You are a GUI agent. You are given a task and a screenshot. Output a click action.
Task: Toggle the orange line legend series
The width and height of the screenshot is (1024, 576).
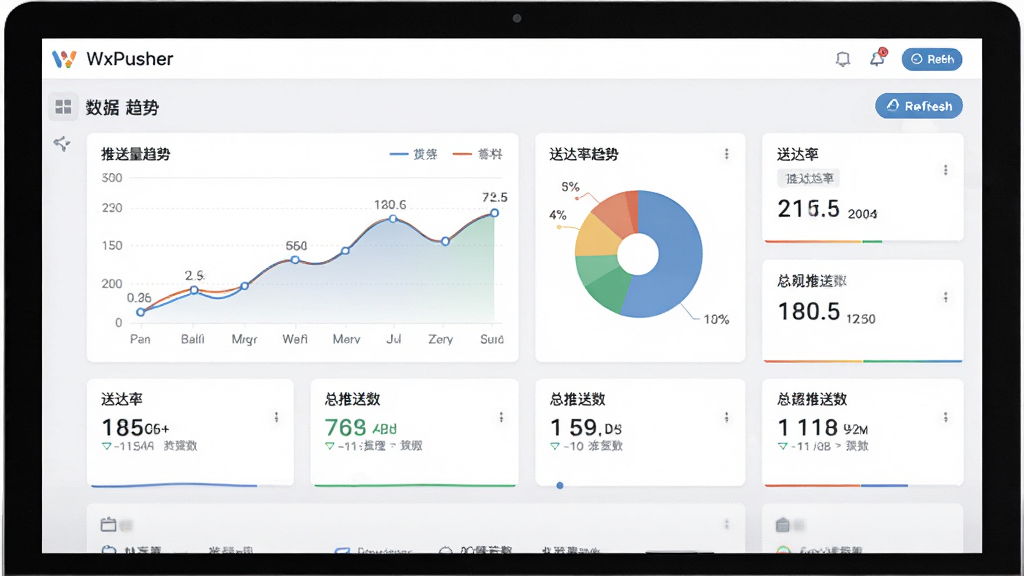[x=478, y=154]
